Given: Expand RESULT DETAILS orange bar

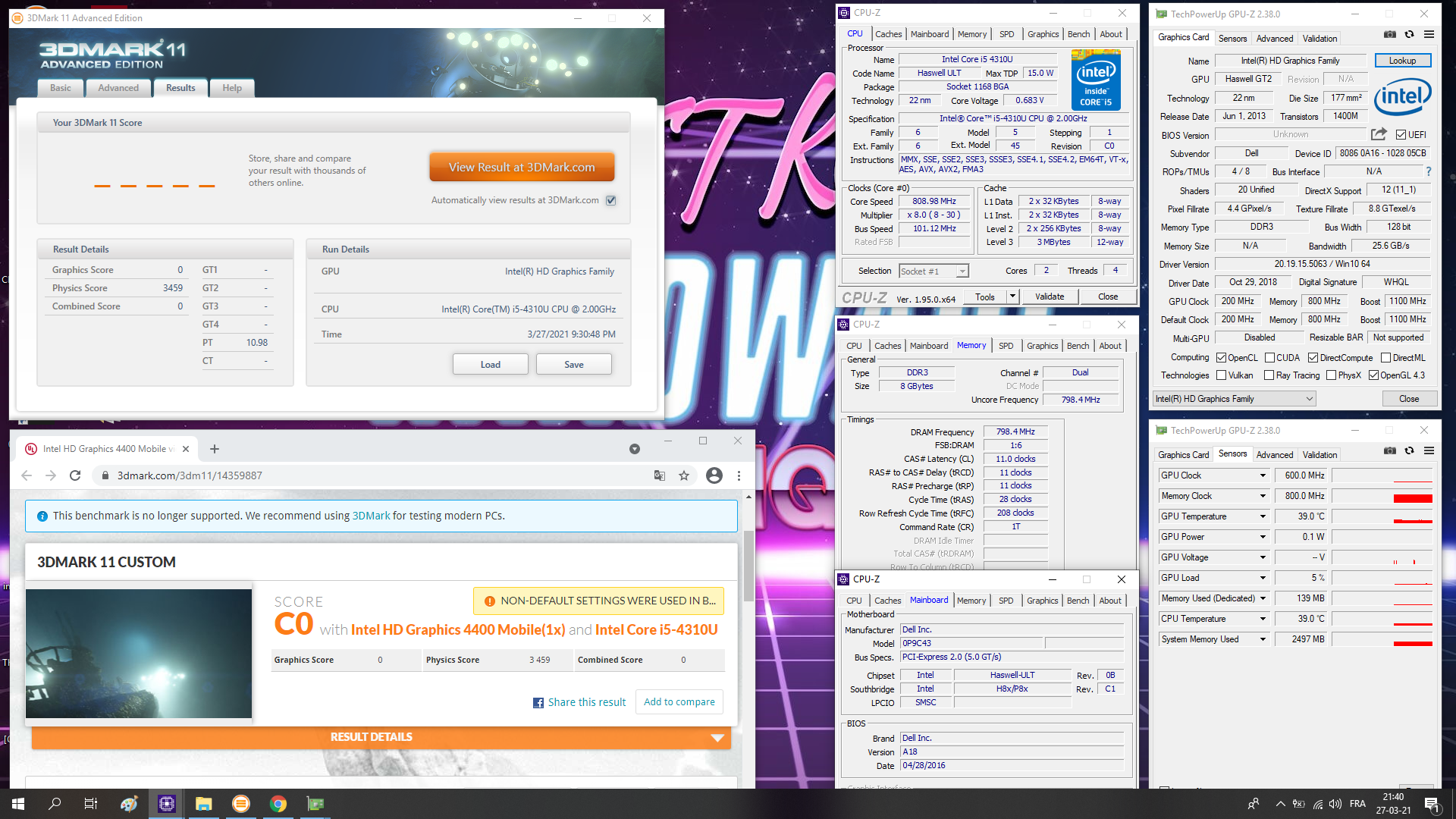Looking at the screenshot, I should (381, 737).
